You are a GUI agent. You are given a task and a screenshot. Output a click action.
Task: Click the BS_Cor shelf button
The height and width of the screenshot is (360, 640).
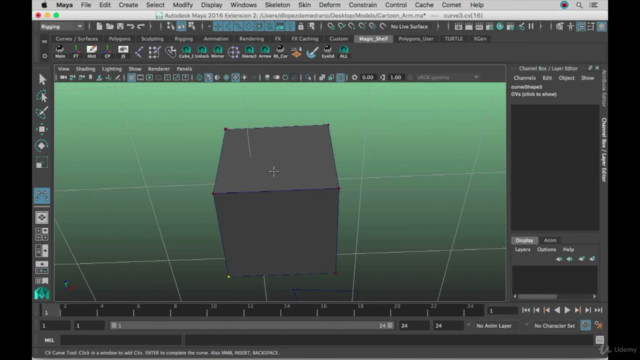click(x=280, y=52)
